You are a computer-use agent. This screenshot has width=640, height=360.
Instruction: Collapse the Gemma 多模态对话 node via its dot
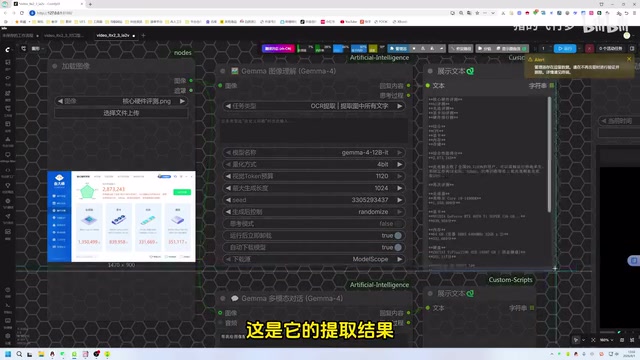pos(222,298)
